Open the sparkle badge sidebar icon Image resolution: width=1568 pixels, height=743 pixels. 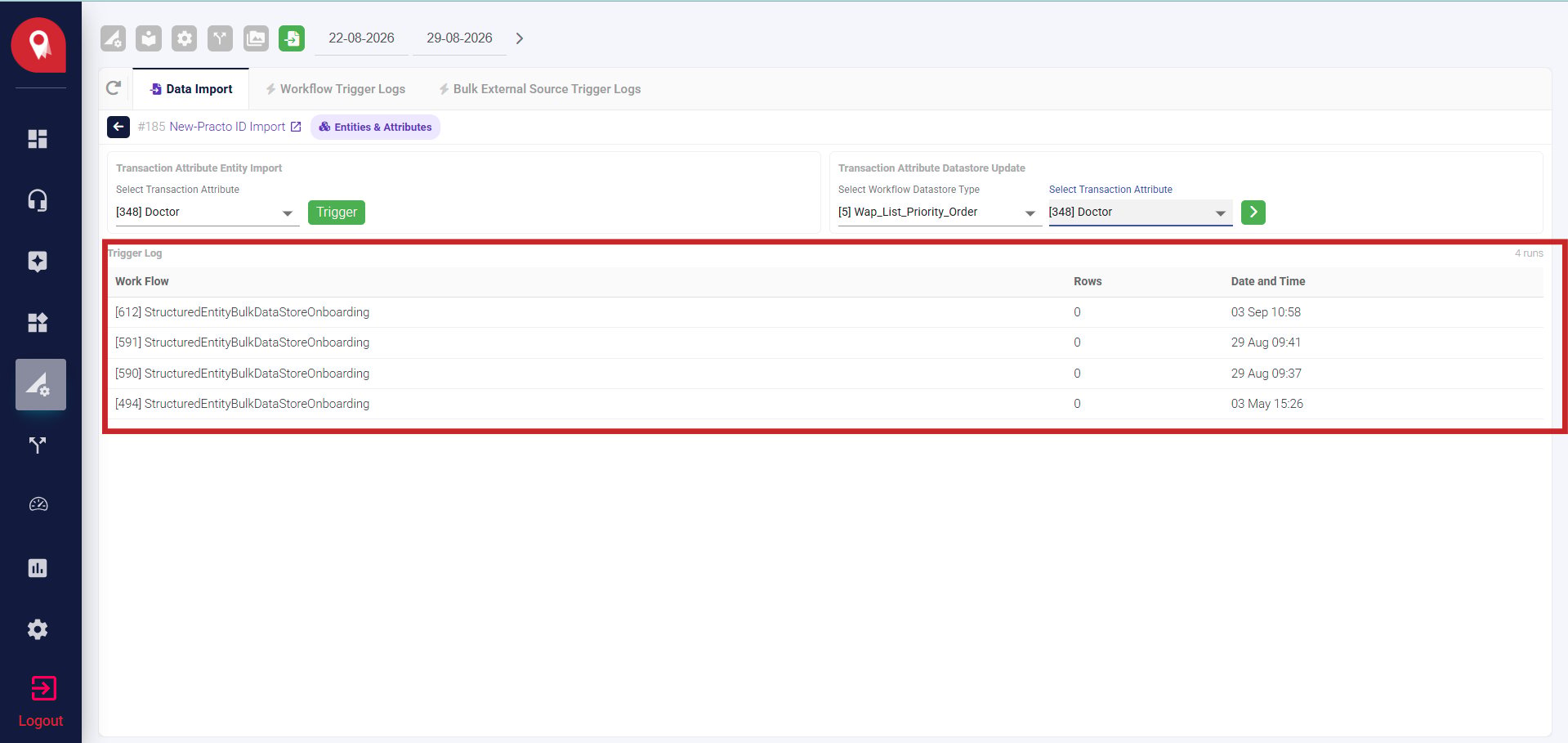tap(38, 262)
